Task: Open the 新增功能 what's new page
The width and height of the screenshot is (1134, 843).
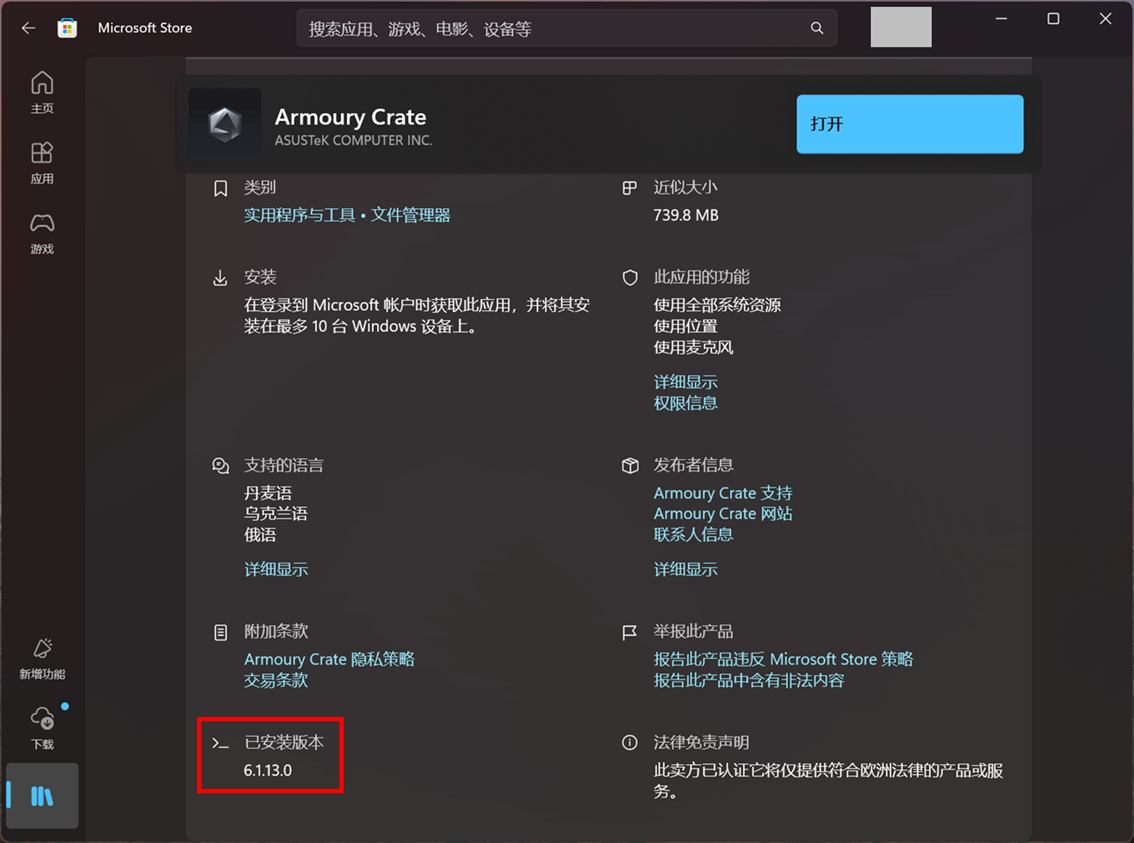Action: [x=42, y=659]
